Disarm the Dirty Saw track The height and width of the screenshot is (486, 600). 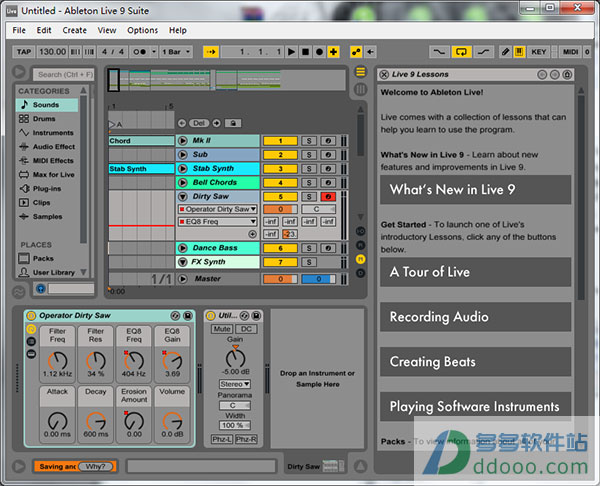(328, 197)
